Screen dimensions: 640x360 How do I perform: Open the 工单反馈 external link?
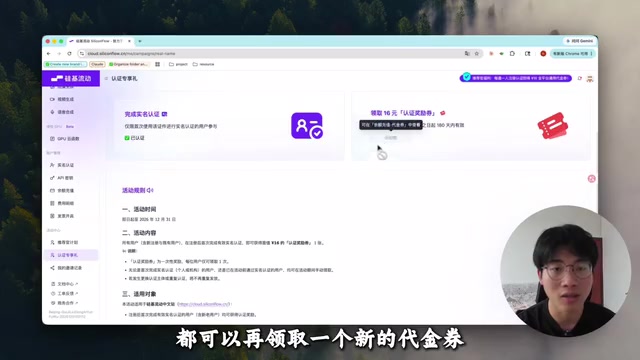tap(64, 293)
